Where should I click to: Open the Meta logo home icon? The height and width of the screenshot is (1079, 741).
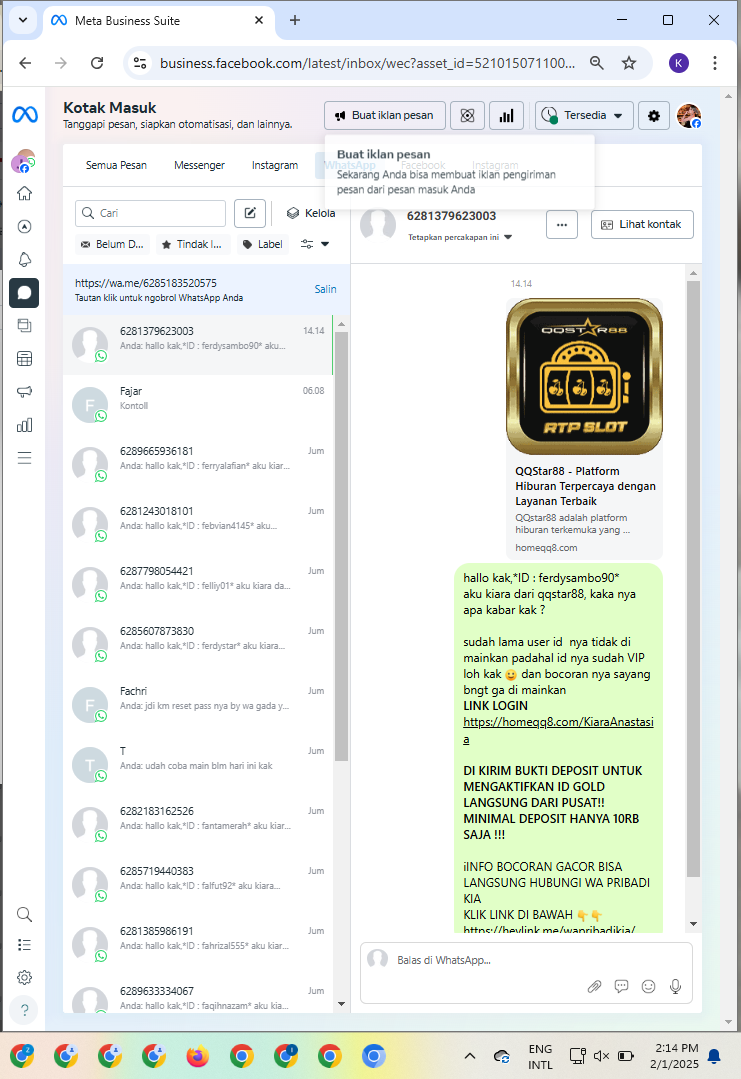pos(25,114)
